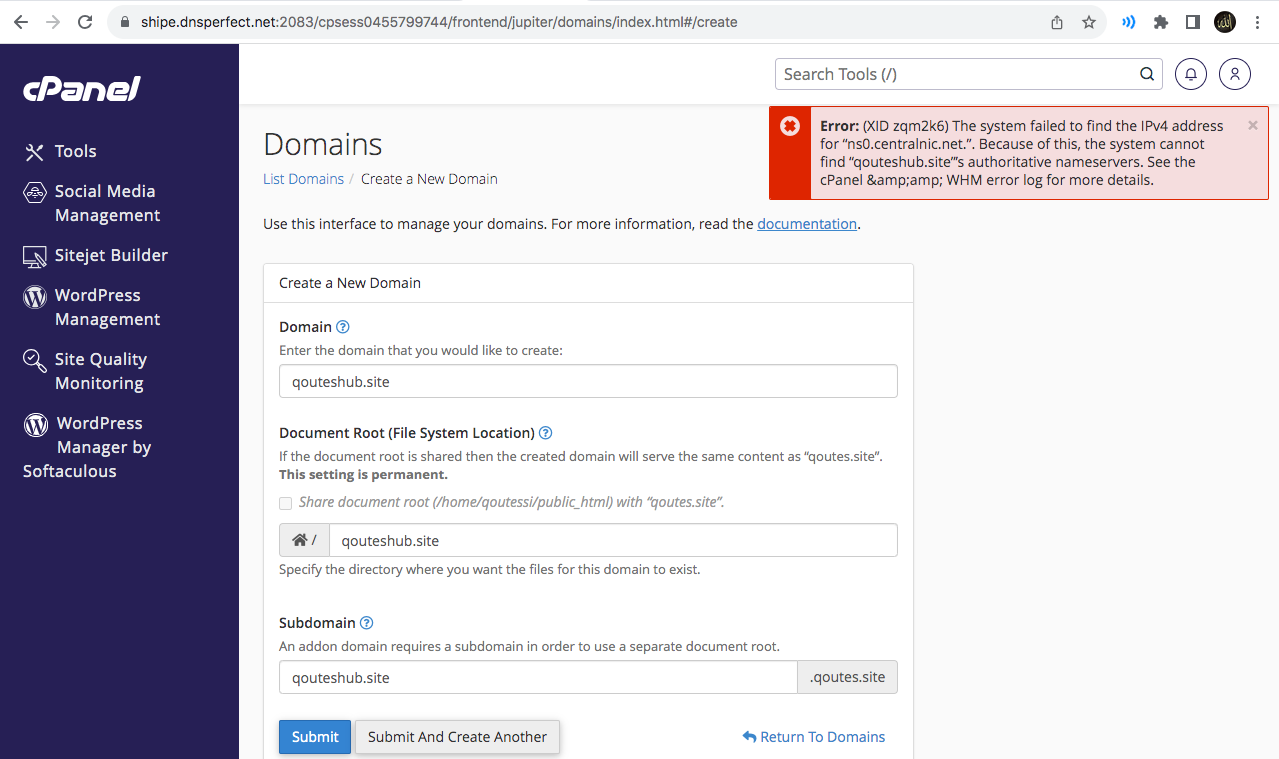Open Tools in the sidebar
The width and height of the screenshot is (1279, 759).
[x=75, y=151]
